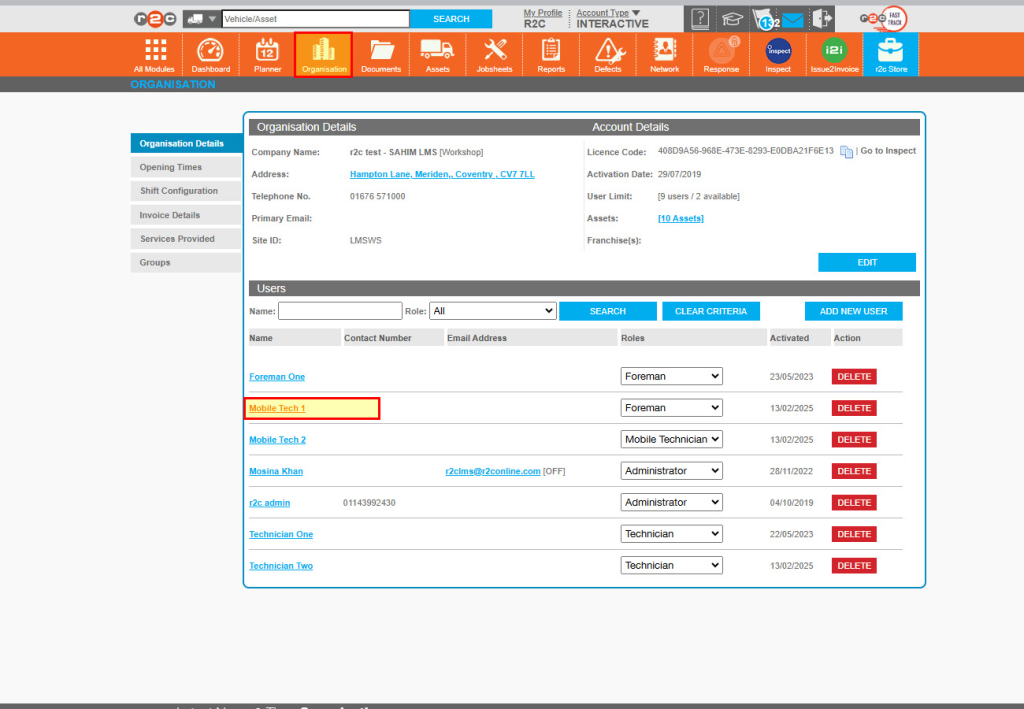Viewport: 1024px width, 709px height.
Task: Open the Network module
Action: pyautogui.click(x=663, y=54)
